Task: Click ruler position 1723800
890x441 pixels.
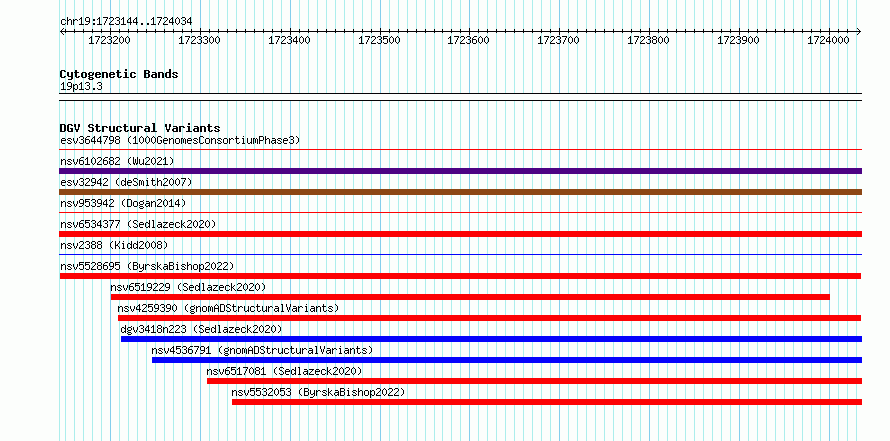Action: [649, 40]
